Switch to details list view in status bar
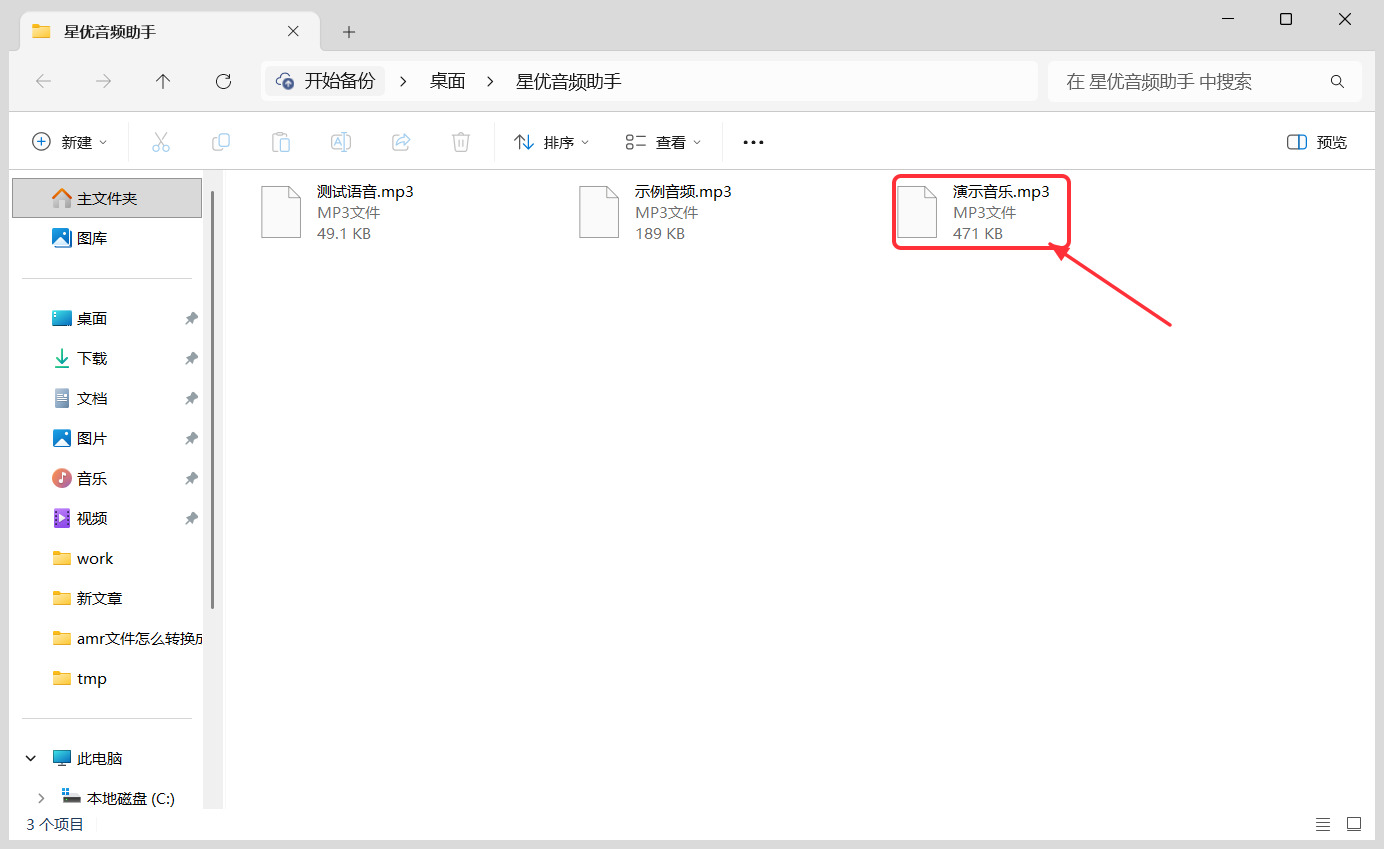Image resolution: width=1384 pixels, height=849 pixels. tap(1323, 825)
